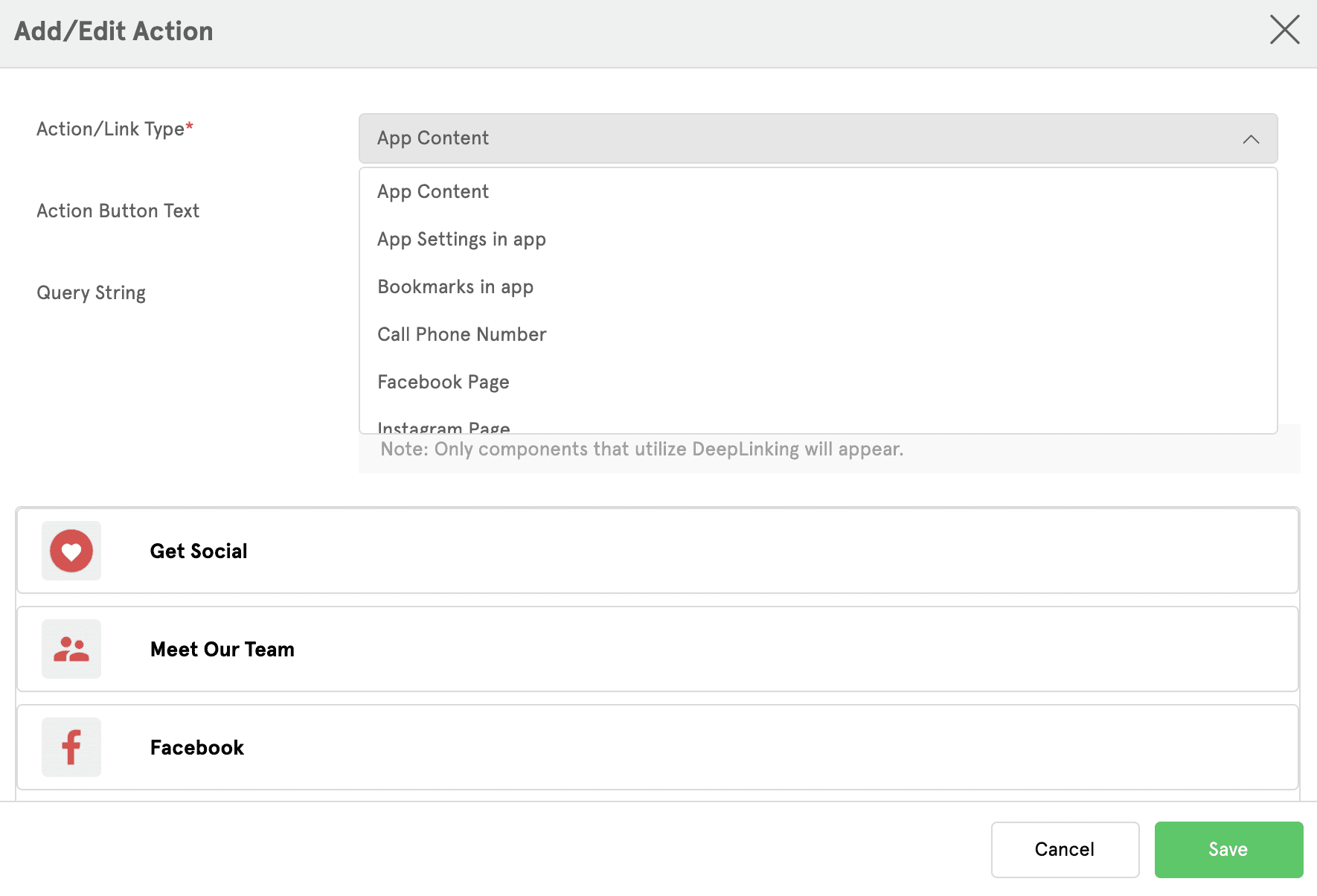Image resolution: width=1317 pixels, height=896 pixels.
Task: Select "App Content" from the dropdown
Action: click(433, 191)
